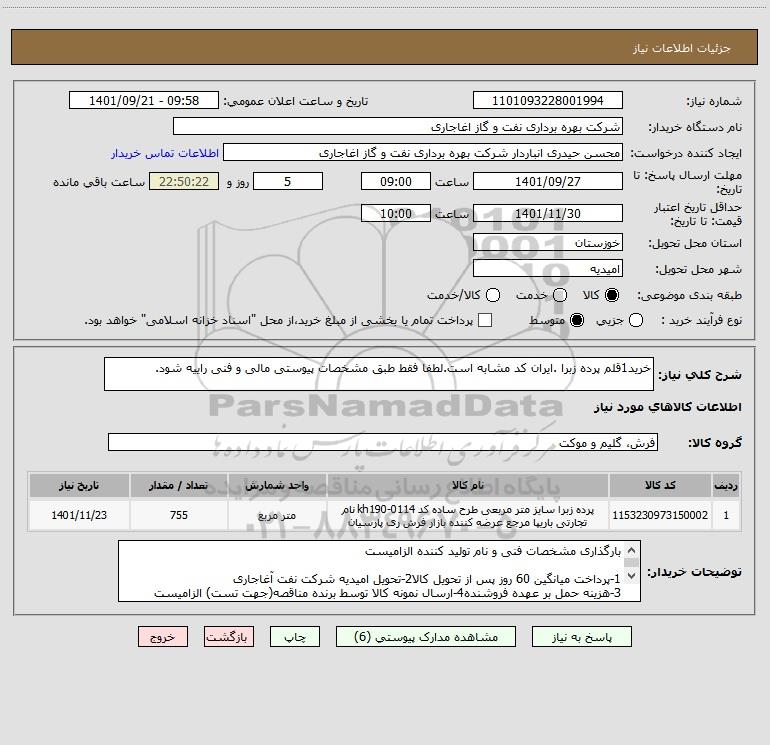The width and height of the screenshot is (770, 745).
Task: Click the کد کالا column header
Action: pyautogui.click(x=660, y=485)
